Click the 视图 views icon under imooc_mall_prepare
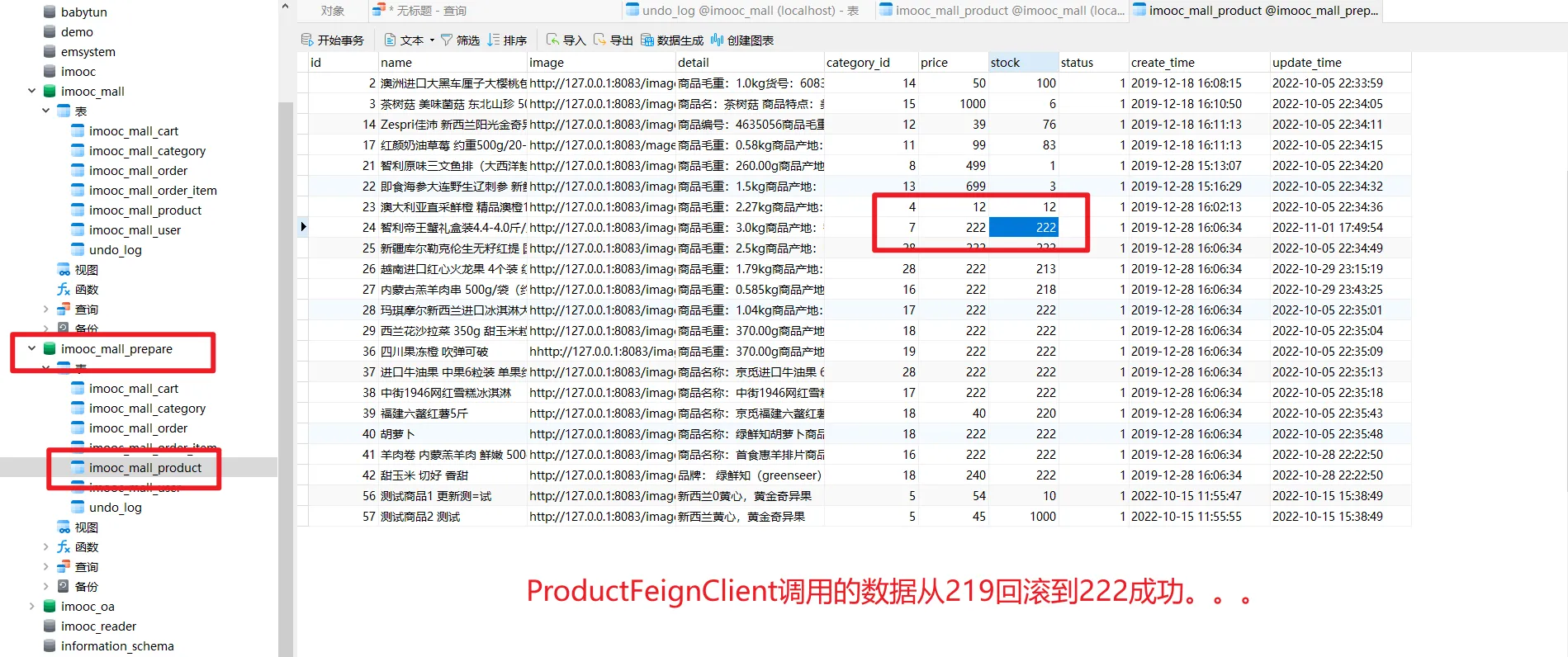Viewport: 1568px width, 657px height. pyautogui.click(x=64, y=527)
